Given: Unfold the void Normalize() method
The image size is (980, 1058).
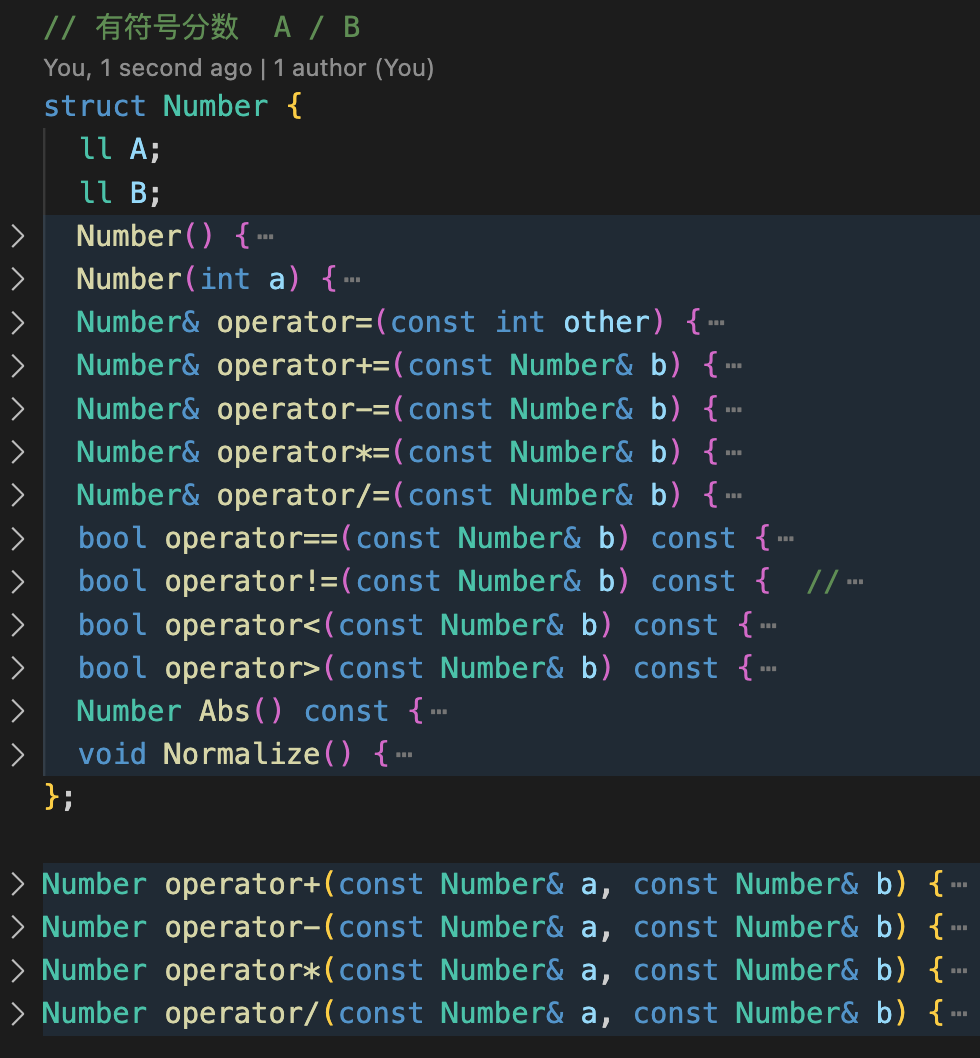Looking at the screenshot, I should tap(17, 754).
